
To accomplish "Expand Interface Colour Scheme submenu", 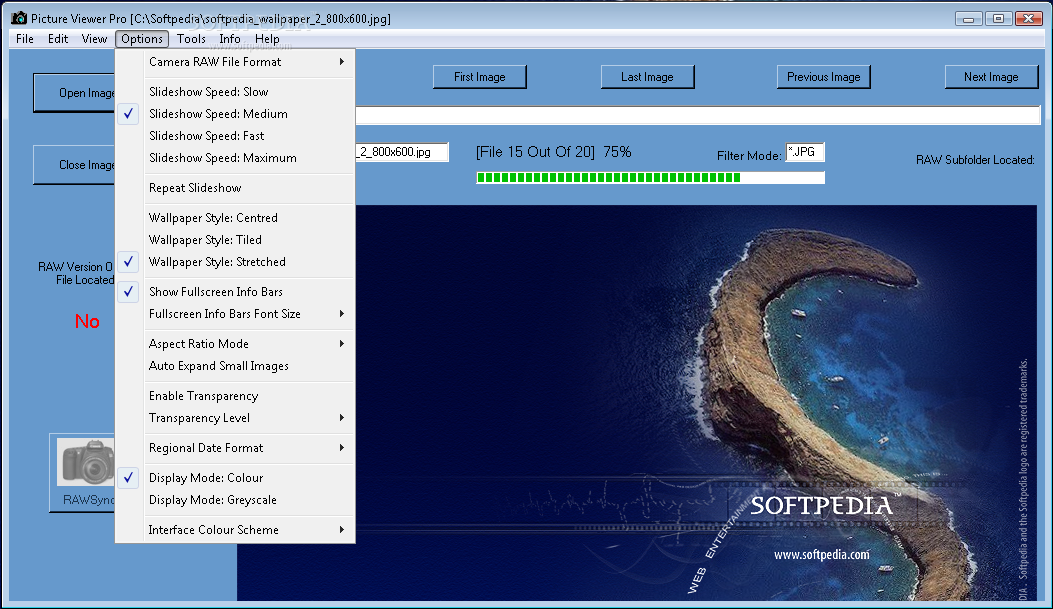I will 235,530.
